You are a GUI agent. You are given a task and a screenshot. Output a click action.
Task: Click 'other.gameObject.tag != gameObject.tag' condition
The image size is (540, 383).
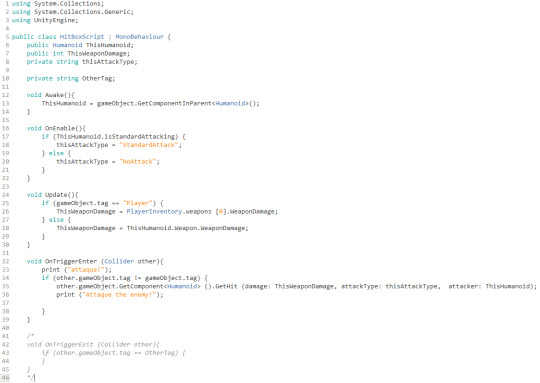click(127, 278)
